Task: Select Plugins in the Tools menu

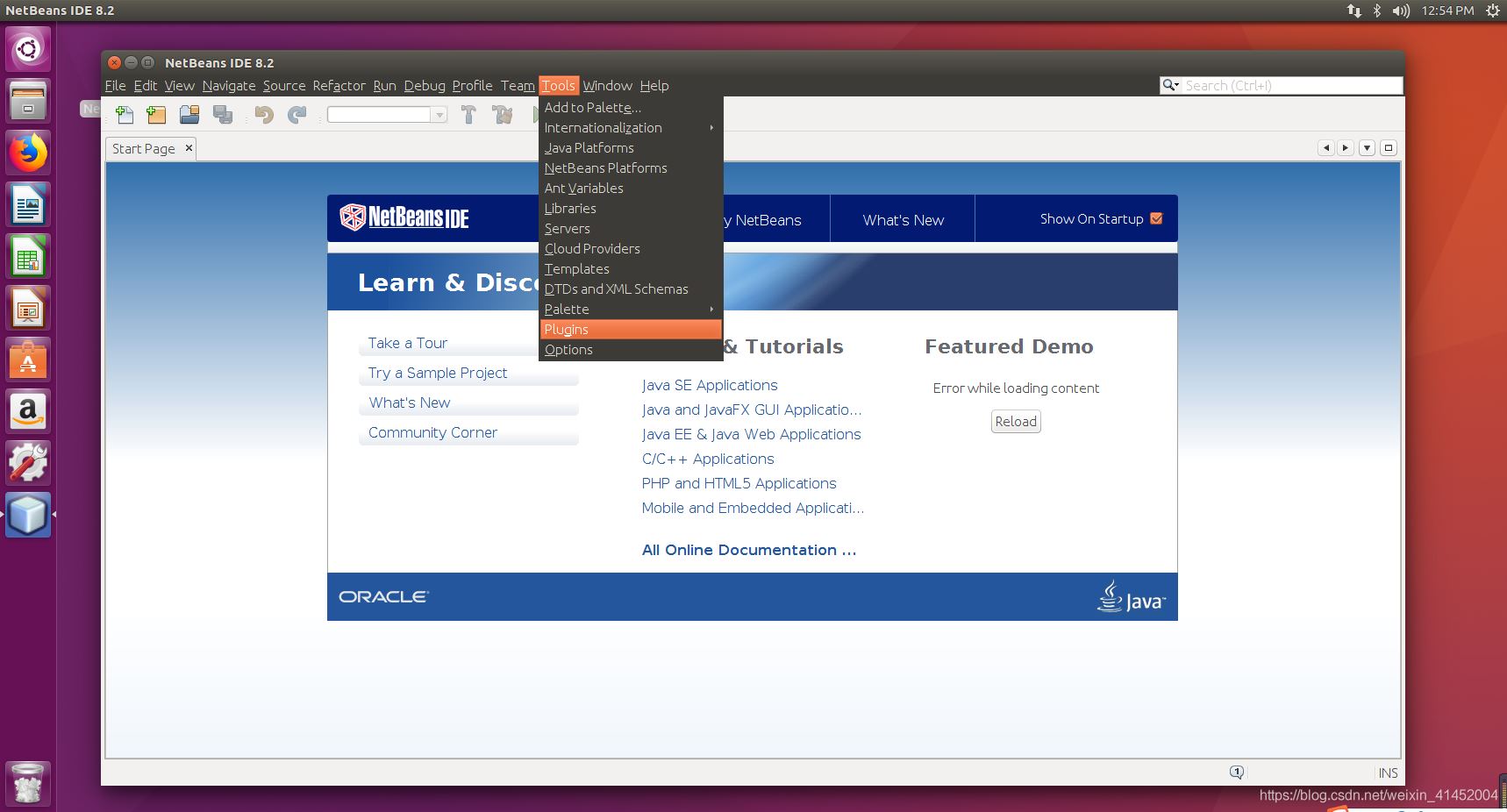Action: coord(567,330)
